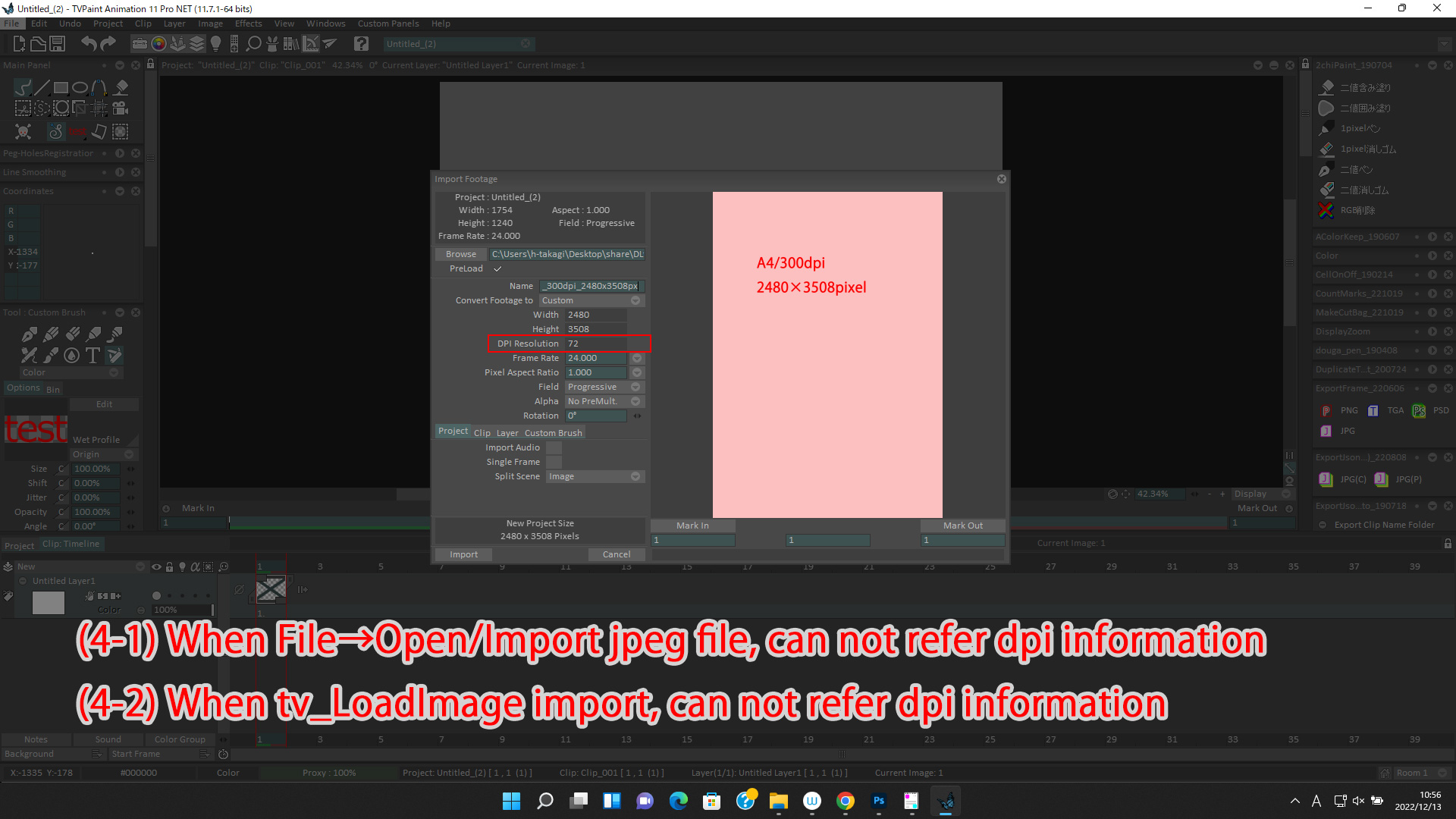Select the filled rectangle tool
The height and width of the screenshot is (819, 1456).
(61, 88)
